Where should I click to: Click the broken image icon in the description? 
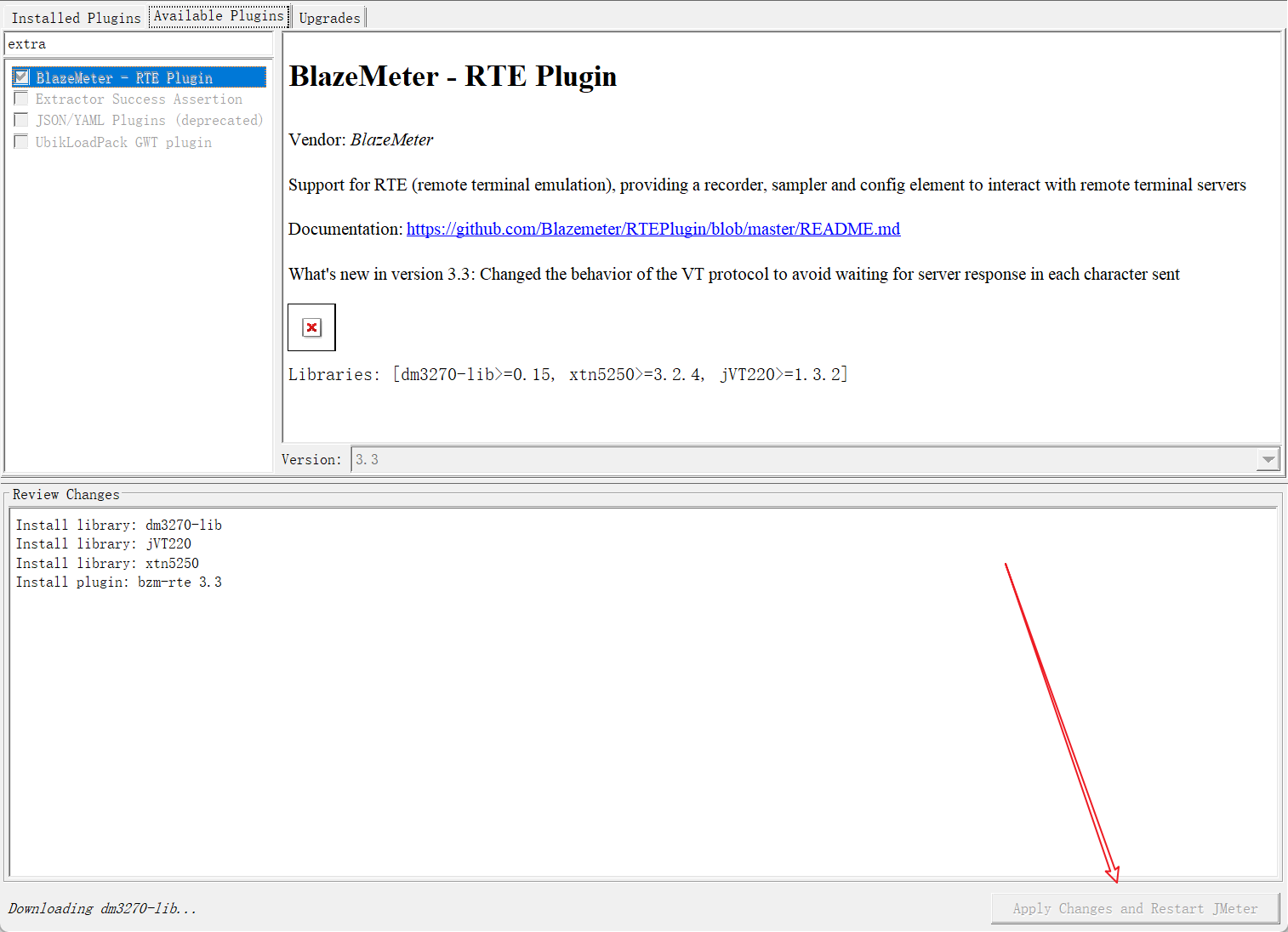click(x=311, y=327)
